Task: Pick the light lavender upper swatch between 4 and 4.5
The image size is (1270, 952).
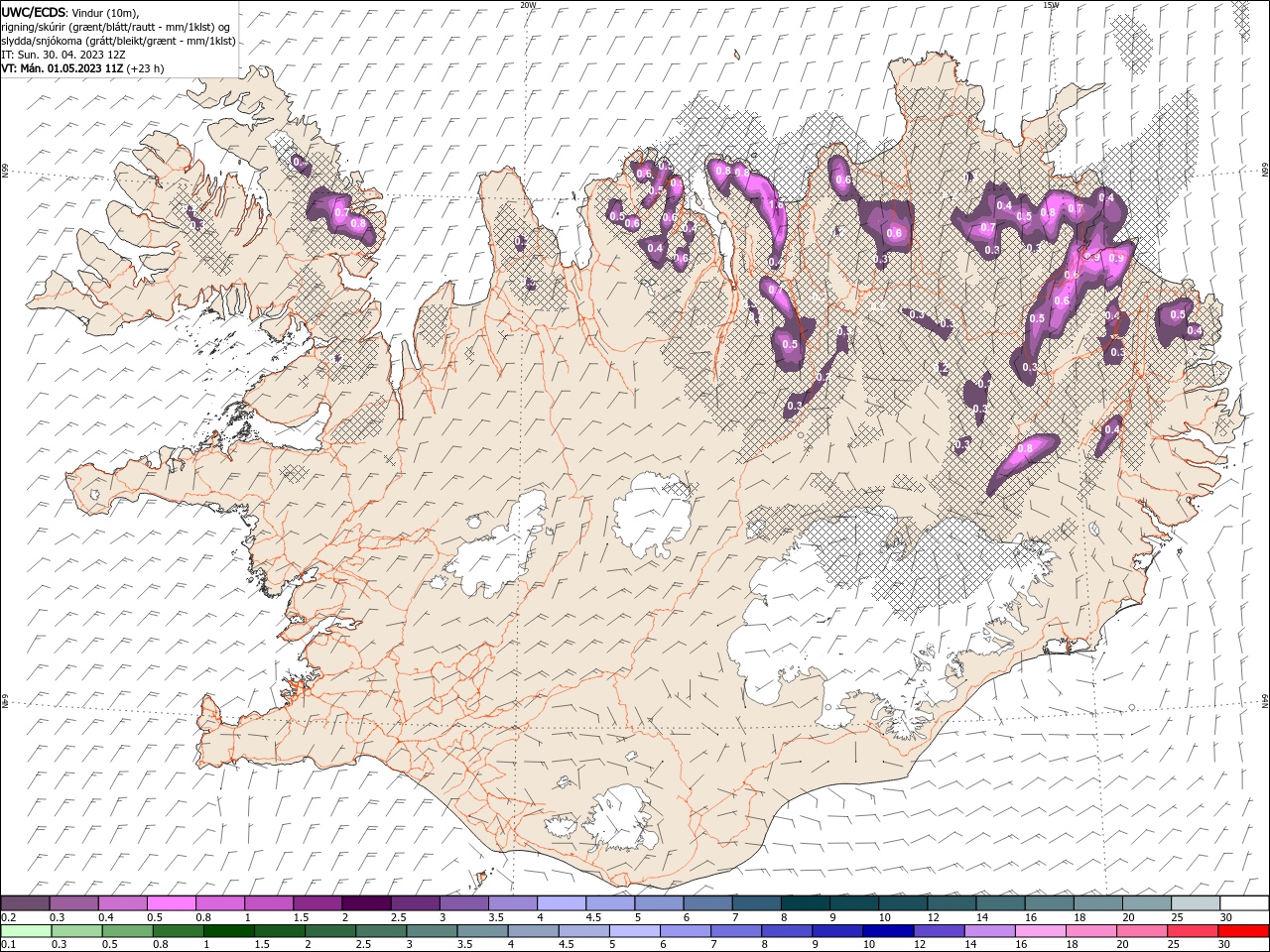Action: tap(561, 902)
